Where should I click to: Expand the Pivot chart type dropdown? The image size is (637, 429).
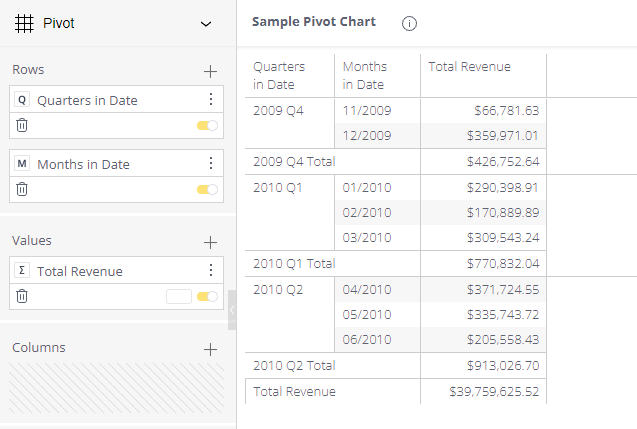pos(206,23)
